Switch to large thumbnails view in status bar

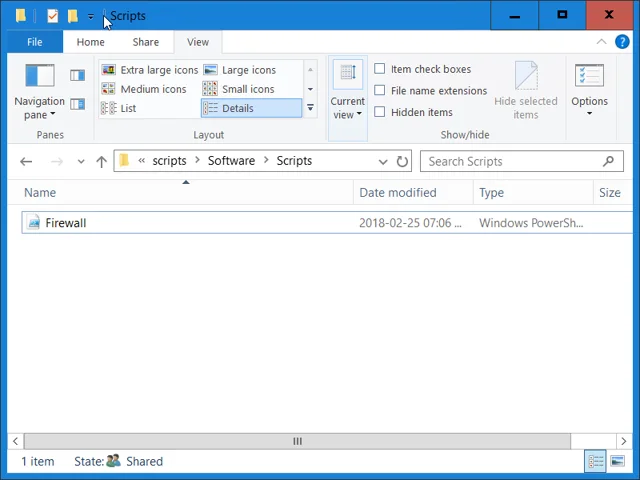click(x=617, y=462)
